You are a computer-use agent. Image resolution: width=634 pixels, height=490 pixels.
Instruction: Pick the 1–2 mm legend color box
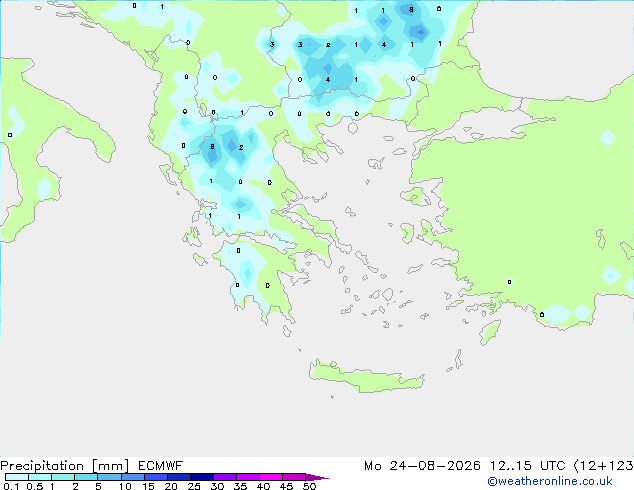pos(63,477)
